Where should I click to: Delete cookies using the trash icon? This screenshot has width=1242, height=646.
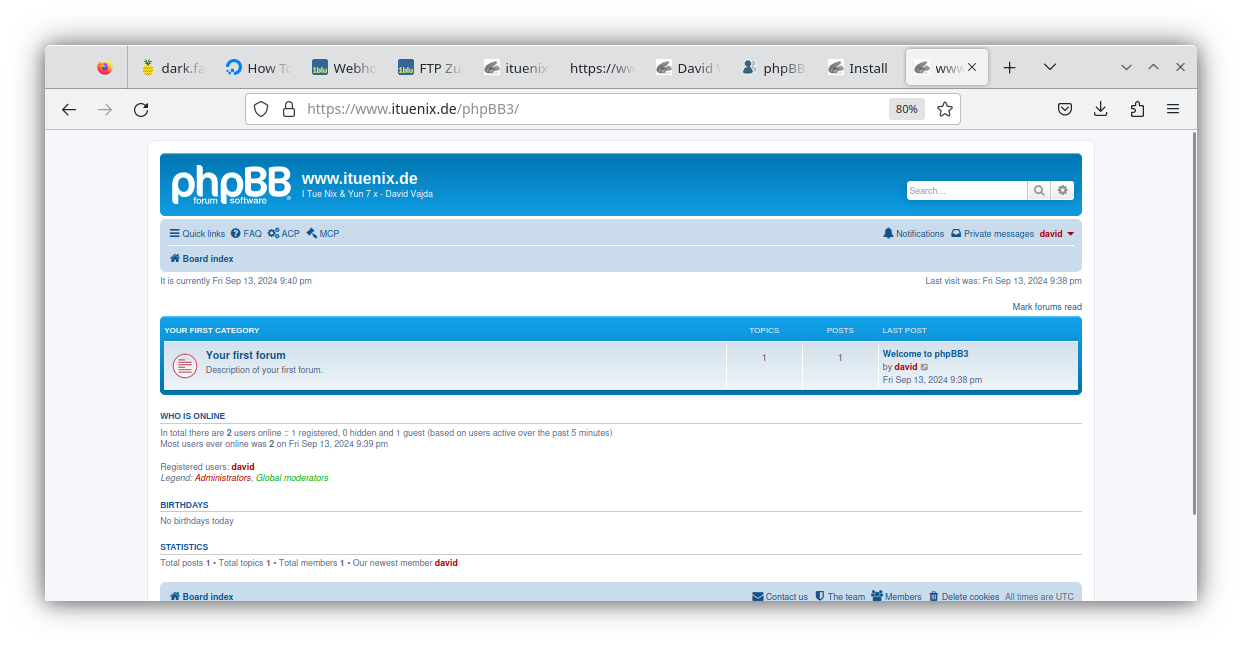pyautogui.click(x=932, y=596)
